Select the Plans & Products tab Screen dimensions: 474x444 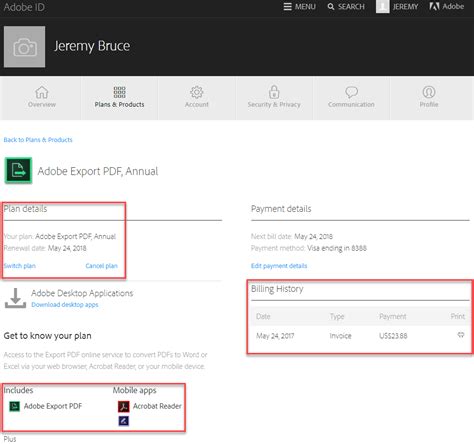[x=119, y=97]
